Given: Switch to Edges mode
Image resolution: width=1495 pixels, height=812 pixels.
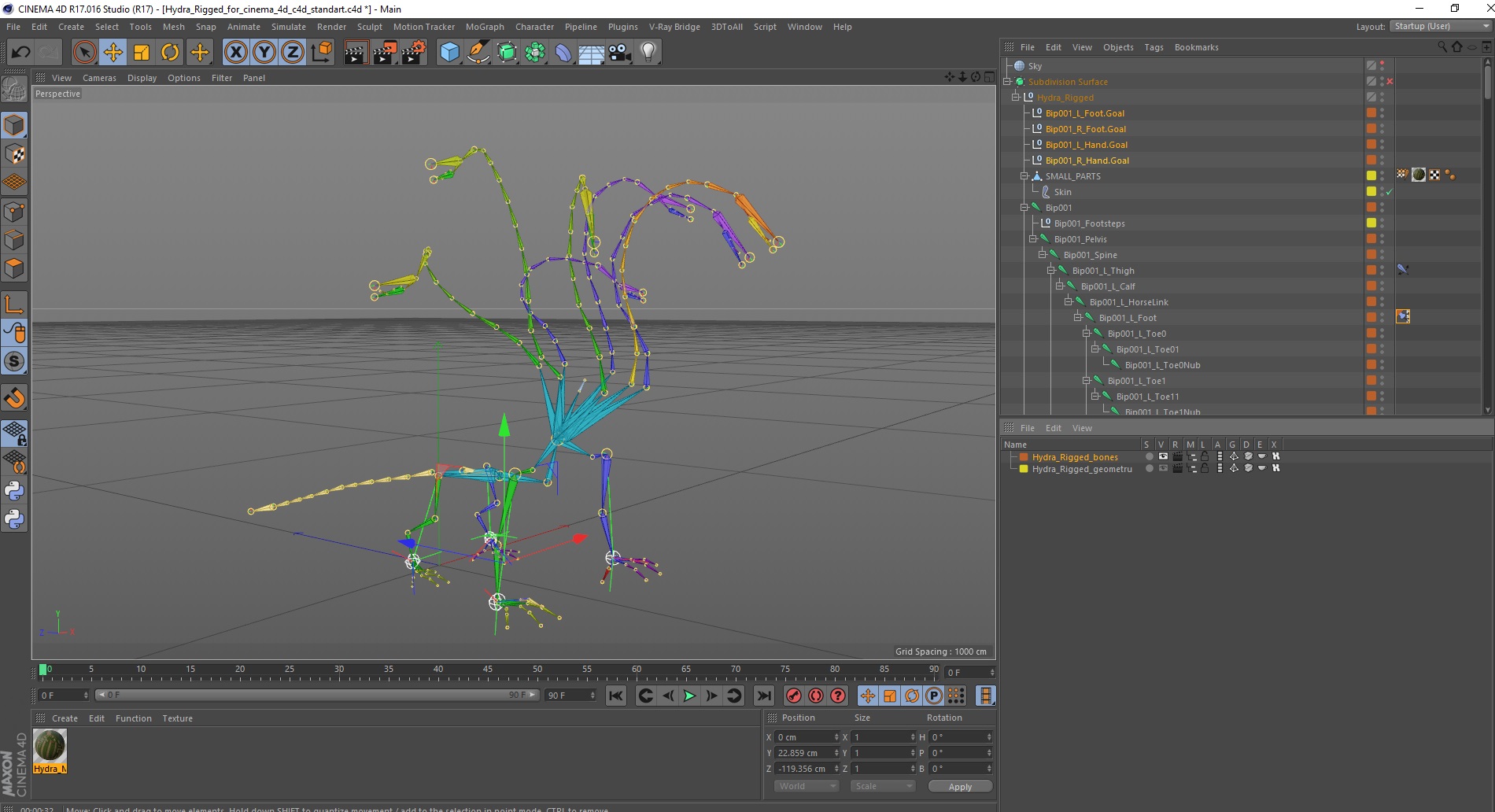Looking at the screenshot, I should [14, 240].
